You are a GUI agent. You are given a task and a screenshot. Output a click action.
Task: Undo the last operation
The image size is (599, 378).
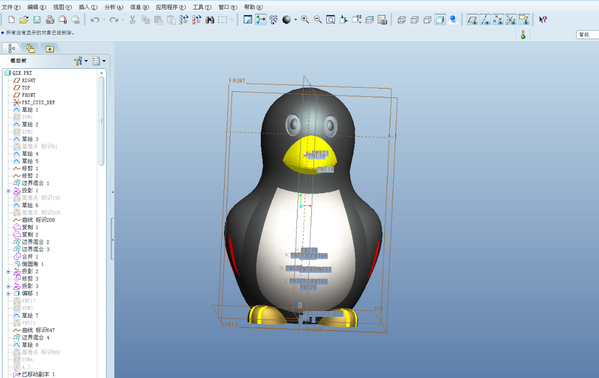click(95, 19)
